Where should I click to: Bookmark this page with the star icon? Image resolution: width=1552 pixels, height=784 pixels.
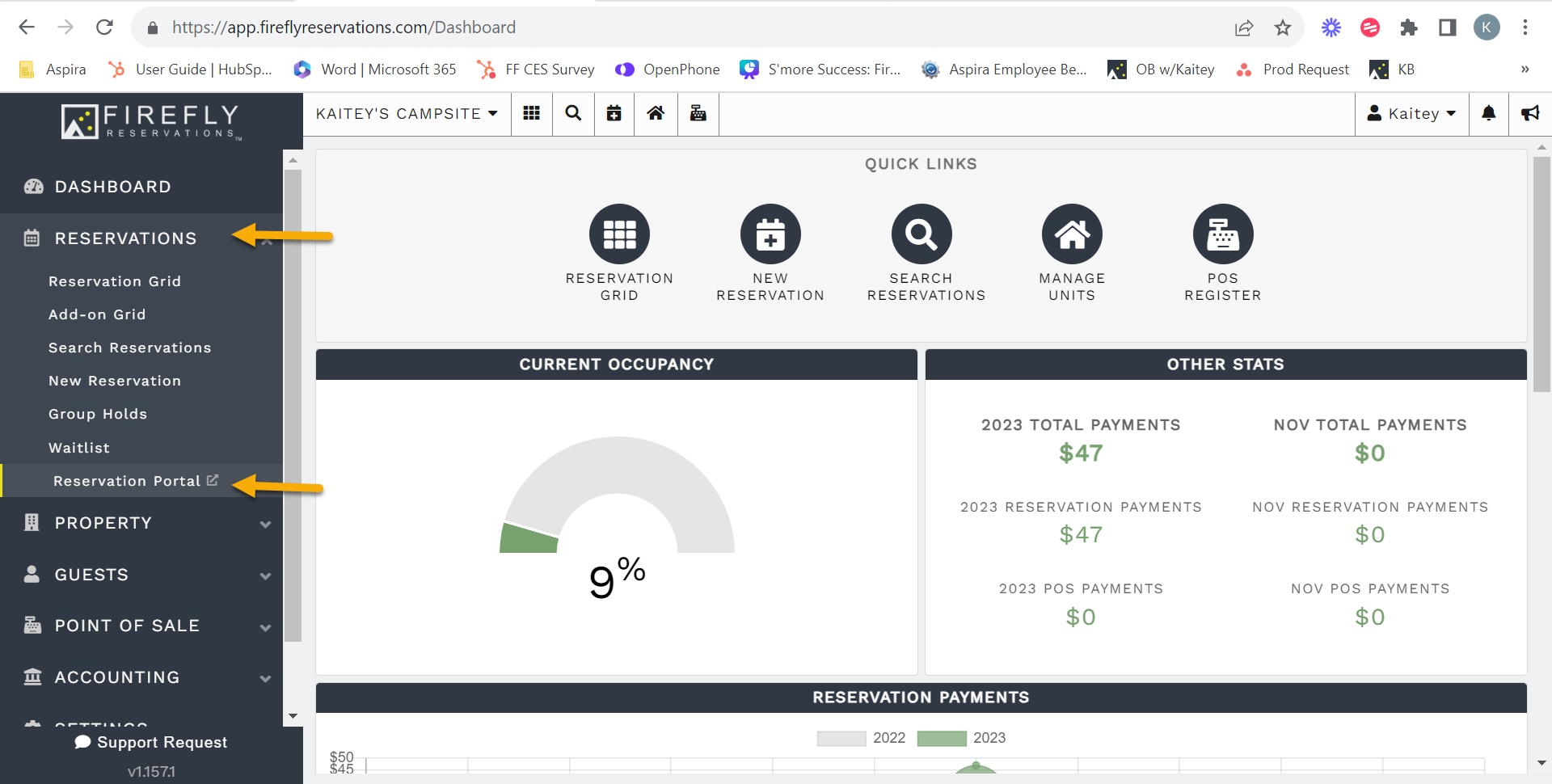pos(1282,27)
